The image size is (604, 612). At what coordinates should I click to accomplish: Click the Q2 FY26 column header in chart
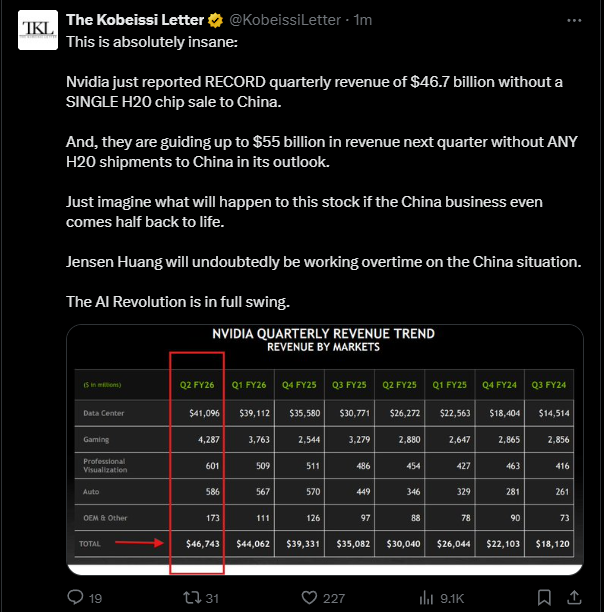click(x=196, y=382)
